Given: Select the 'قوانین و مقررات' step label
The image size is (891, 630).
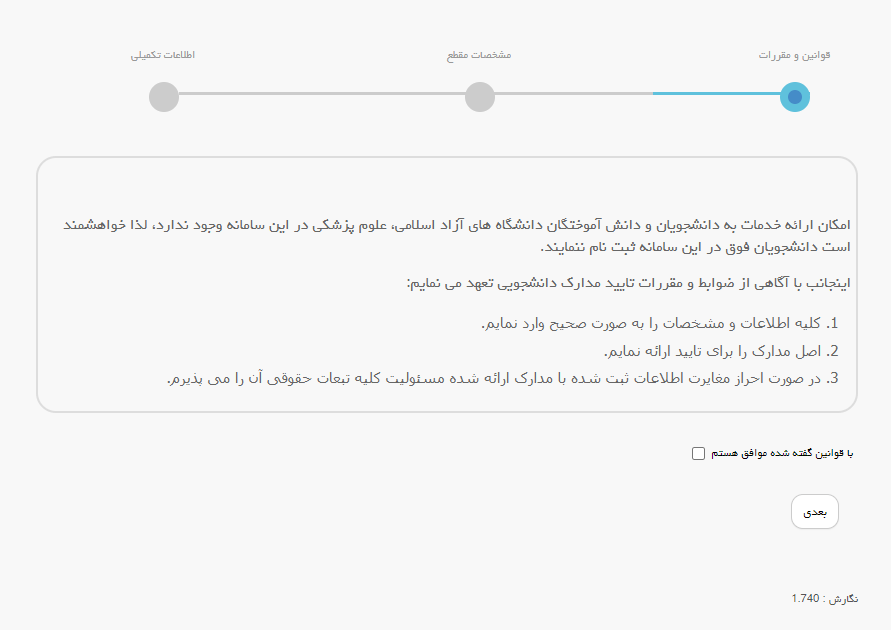Looking at the screenshot, I should [794, 55].
